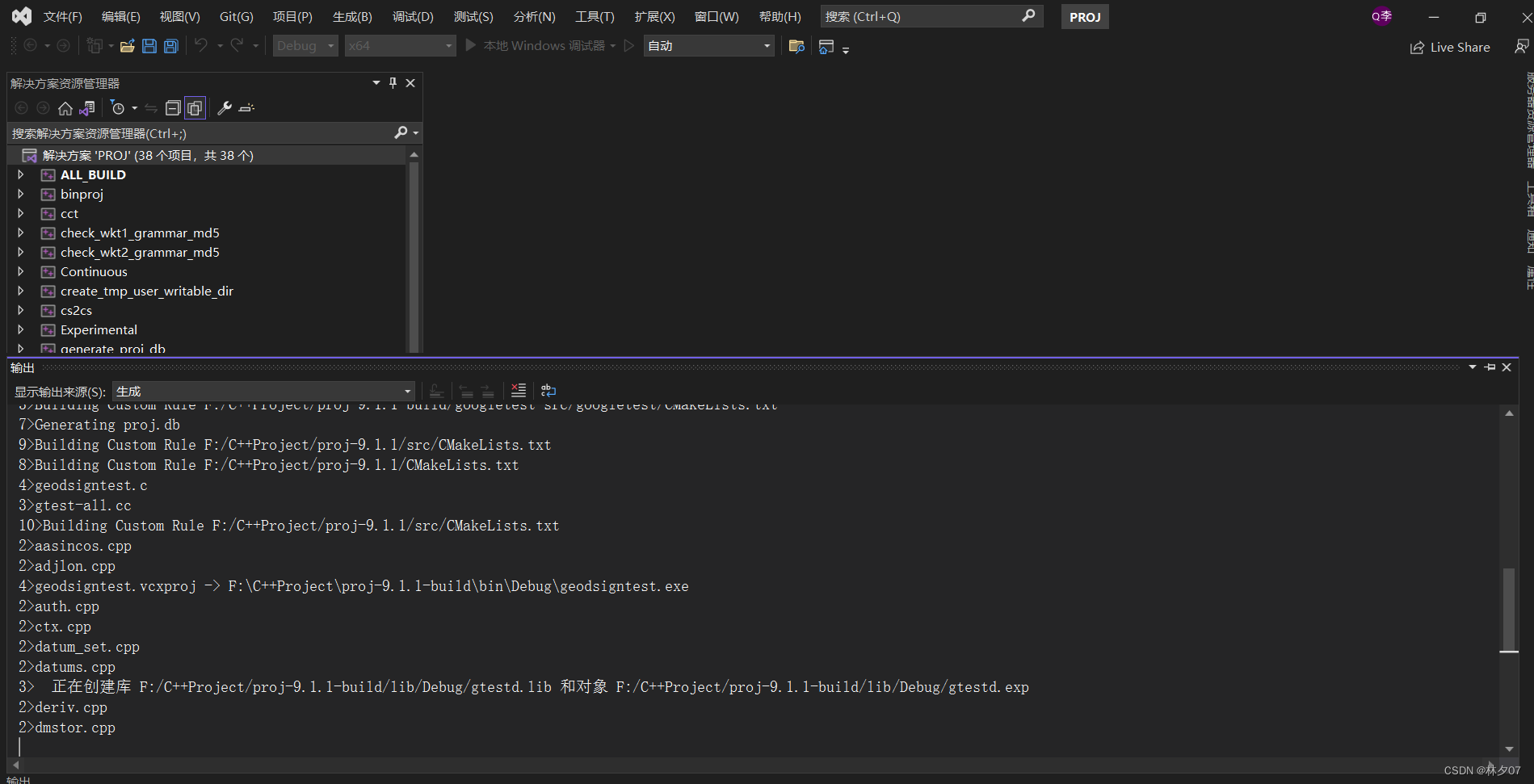Pin the Solution Explorer panel
This screenshot has width=1534, height=784.
coord(393,82)
